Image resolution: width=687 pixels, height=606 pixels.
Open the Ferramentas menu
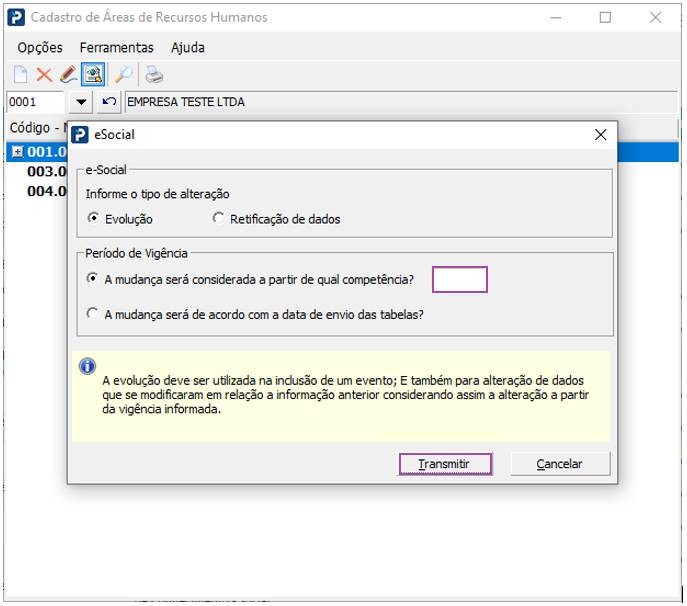[117, 47]
